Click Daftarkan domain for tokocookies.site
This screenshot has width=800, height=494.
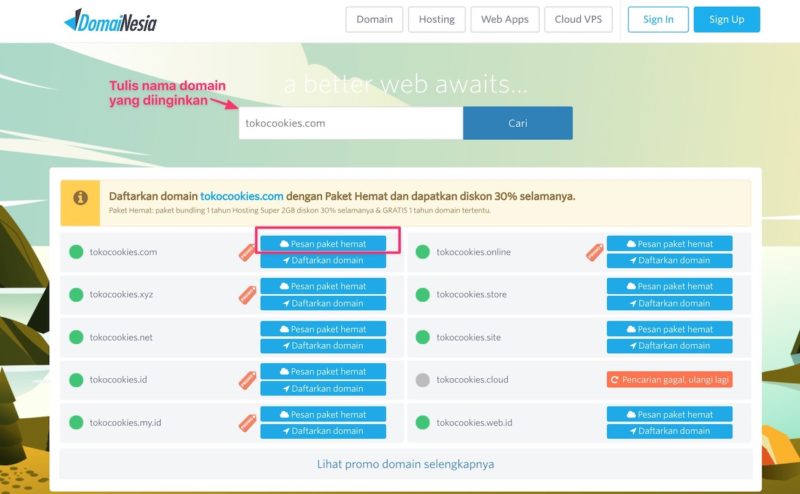point(669,345)
